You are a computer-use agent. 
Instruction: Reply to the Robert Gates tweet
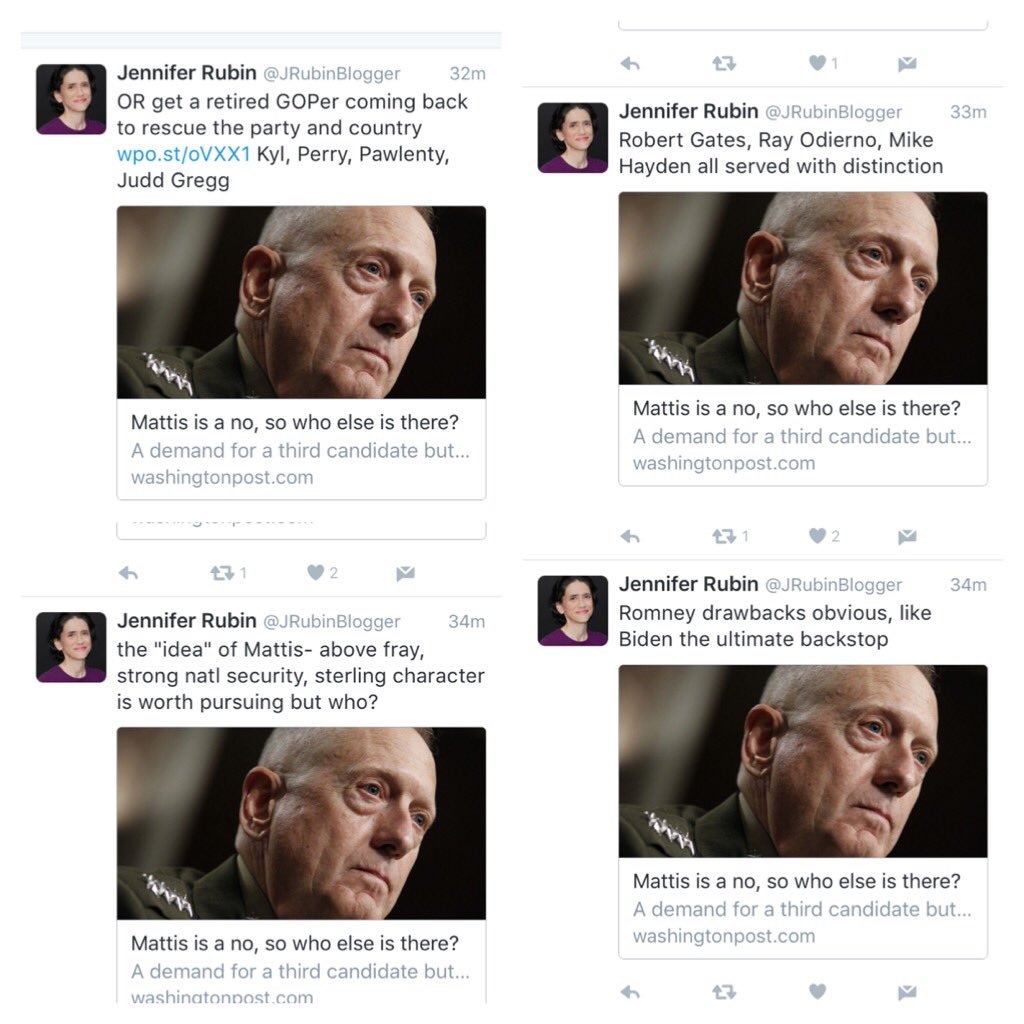630,537
